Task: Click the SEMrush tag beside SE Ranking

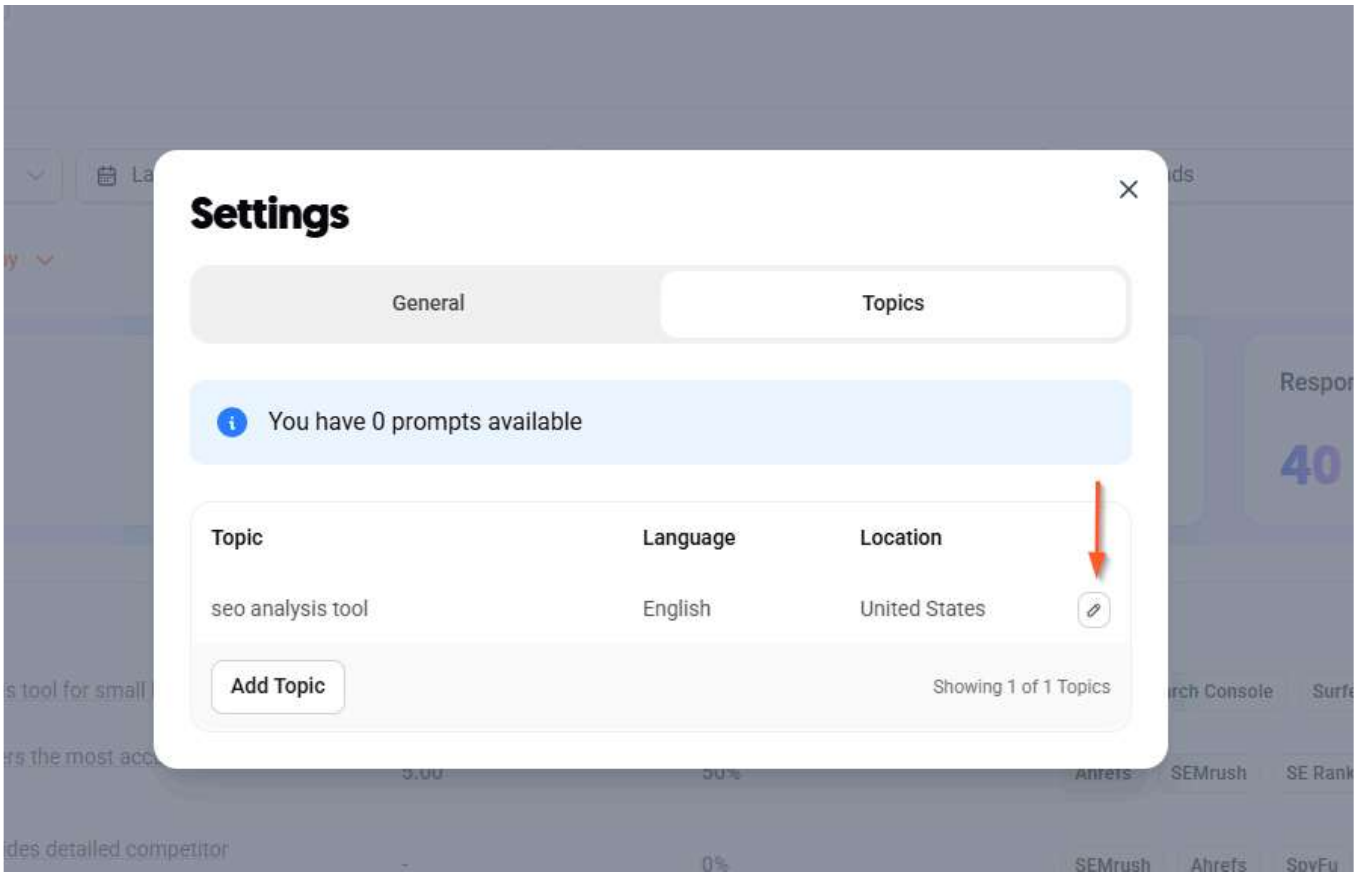Action: pyautogui.click(x=1208, y=774)
